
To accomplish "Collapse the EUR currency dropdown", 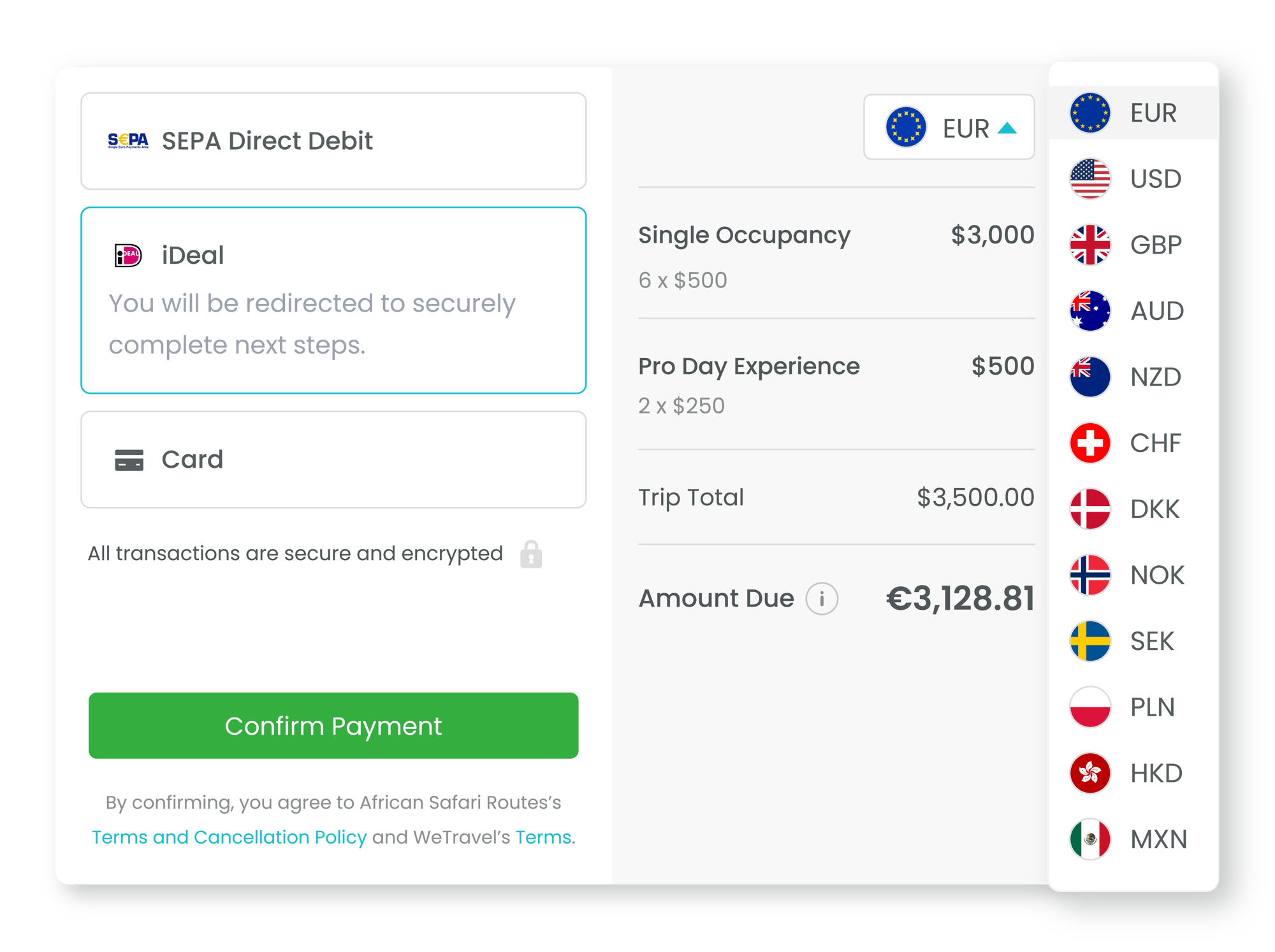I will (x=949, y=127).
